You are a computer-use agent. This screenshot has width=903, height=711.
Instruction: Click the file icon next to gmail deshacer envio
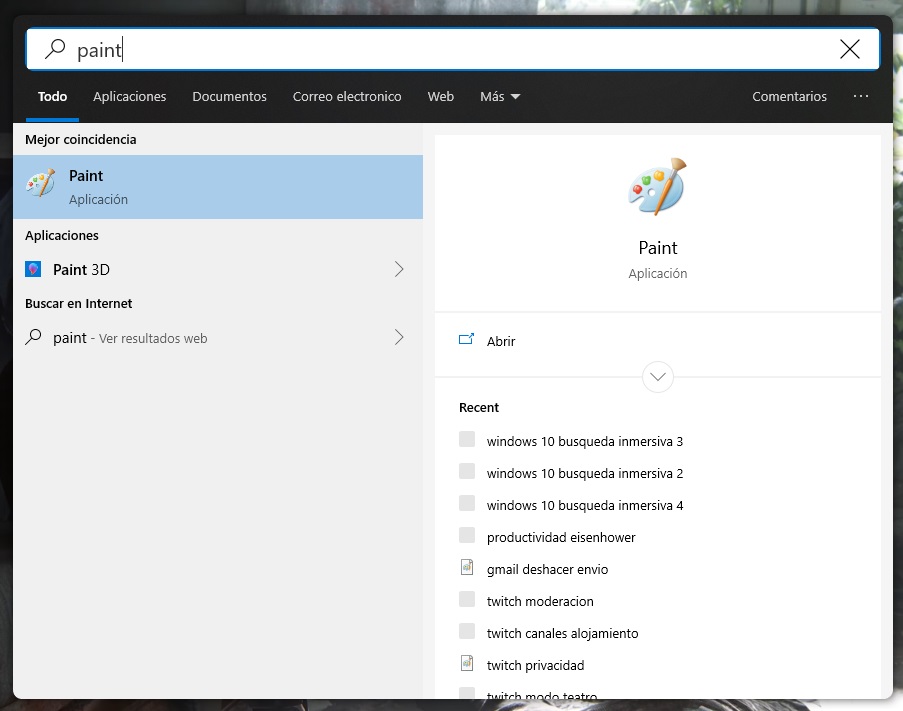(x=467, y=568)
